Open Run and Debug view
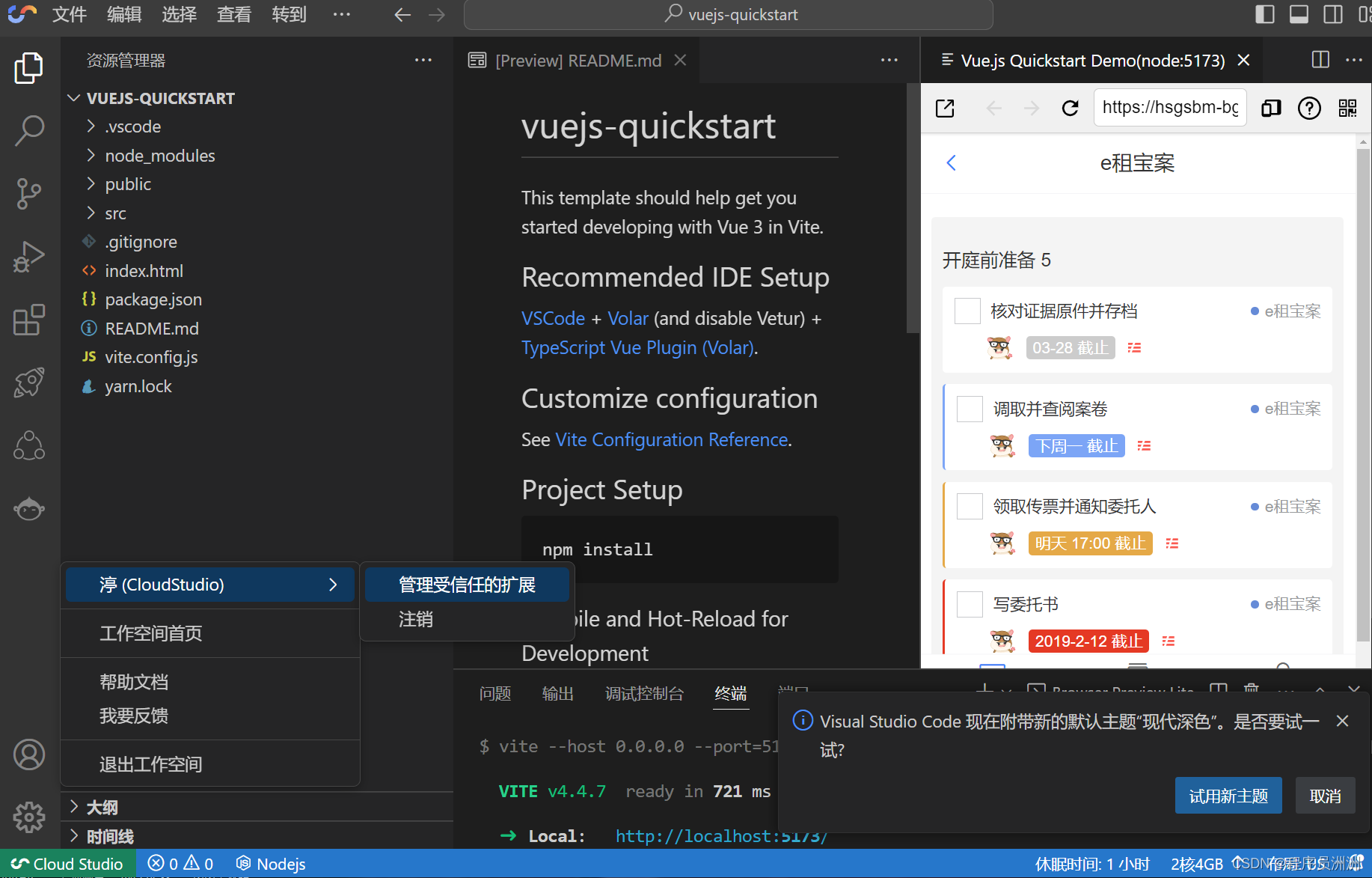Viewport: 1372px width, 878px height. pyautogui.click(x=29, y=257)
